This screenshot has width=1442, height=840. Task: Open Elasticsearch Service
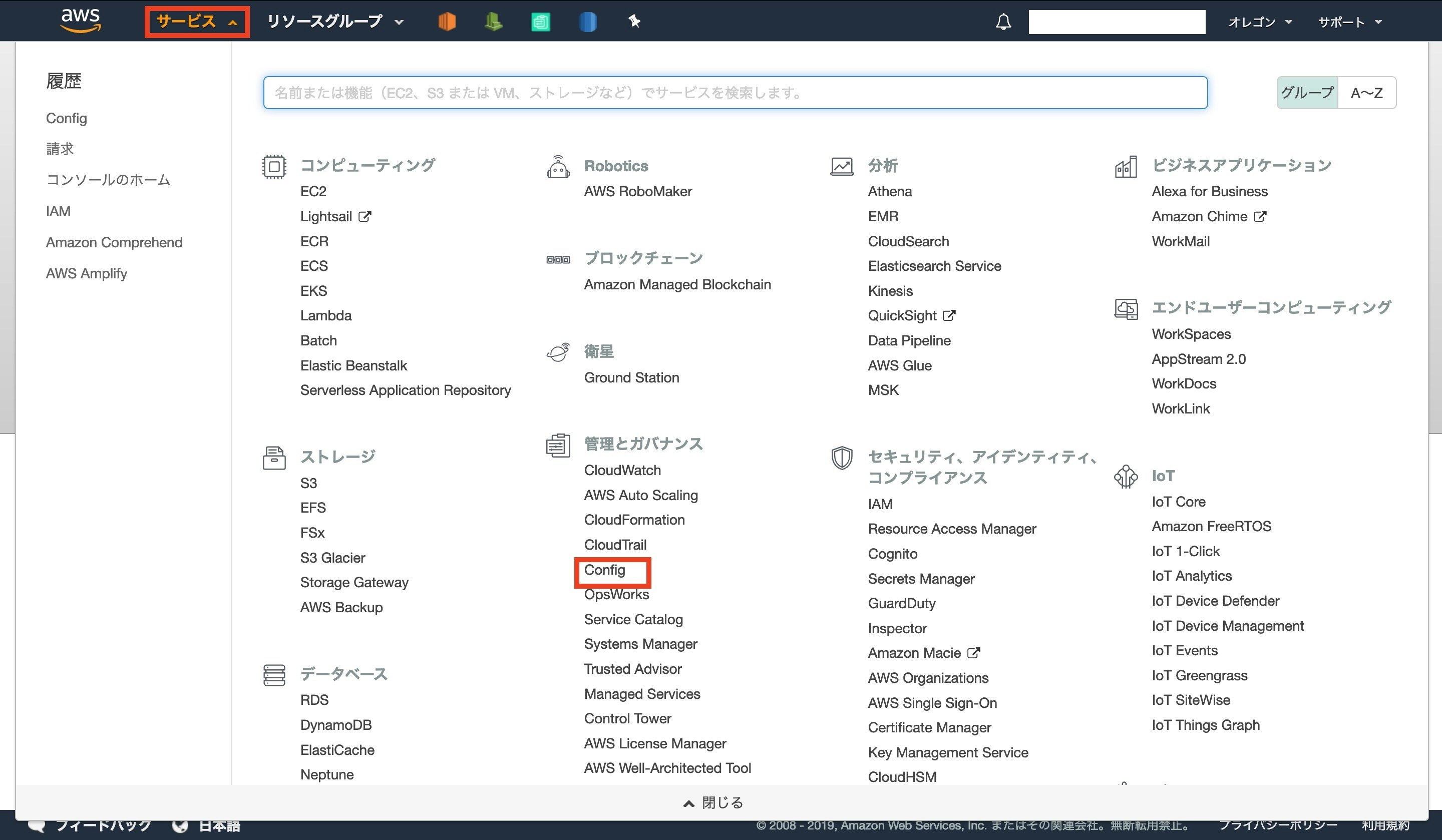pyautogui.click(x=934, y=265)
